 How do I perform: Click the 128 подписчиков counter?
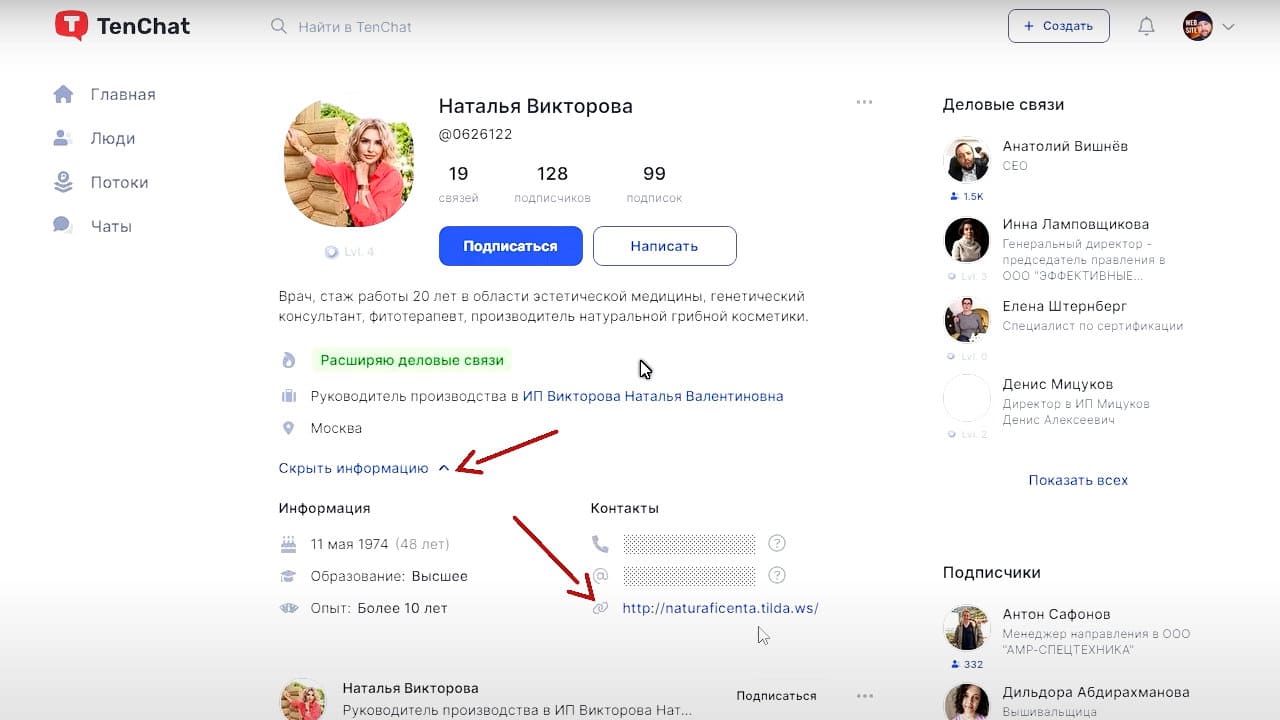[552, 184]
